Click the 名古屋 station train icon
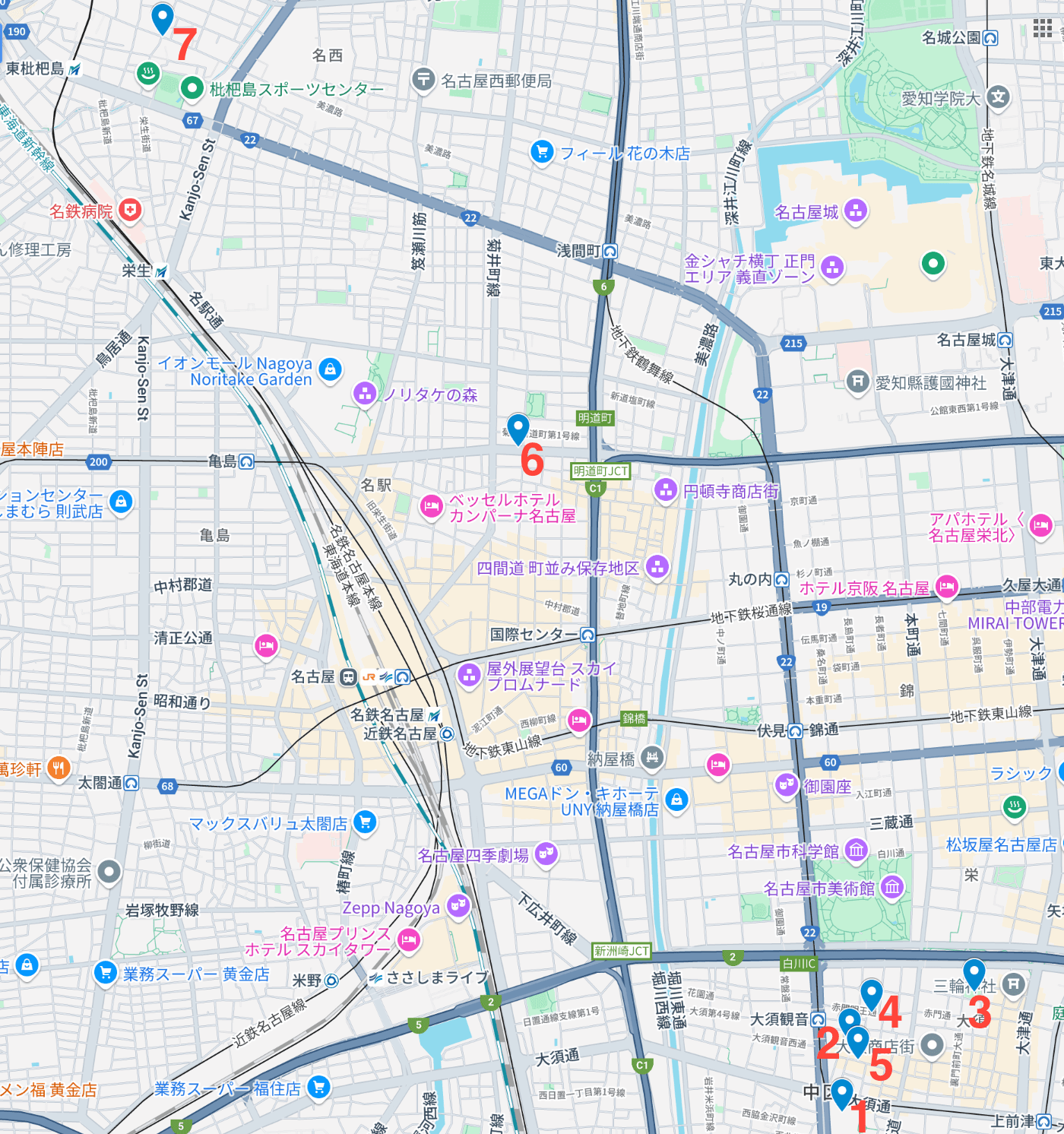The width and height of the screenshot is (1064, 1134). [x=348, y=676]
